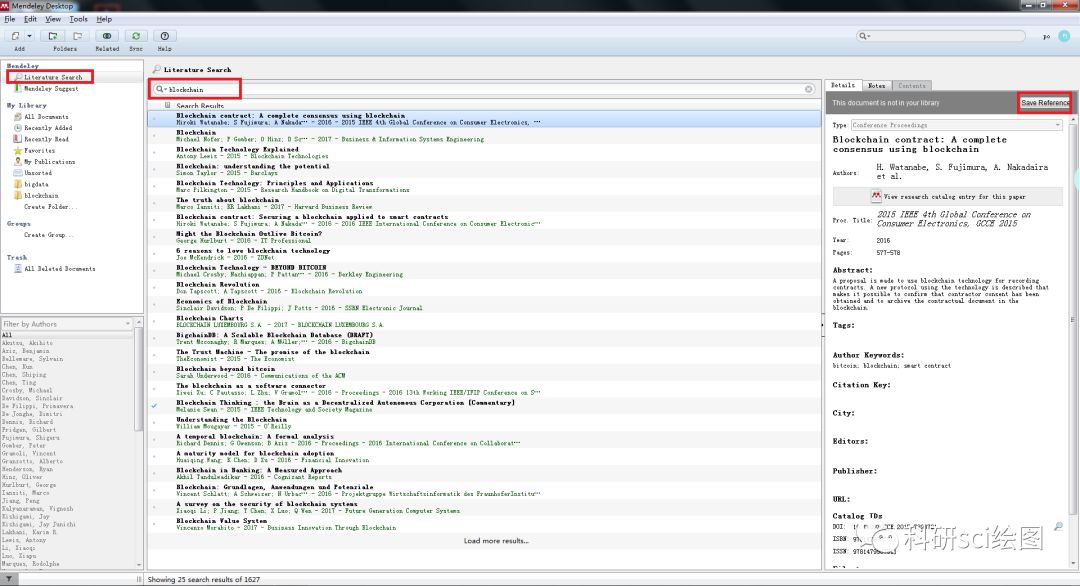Toggle the checkmark on the 'Blockchain Thinking' result

coord(154,406)
